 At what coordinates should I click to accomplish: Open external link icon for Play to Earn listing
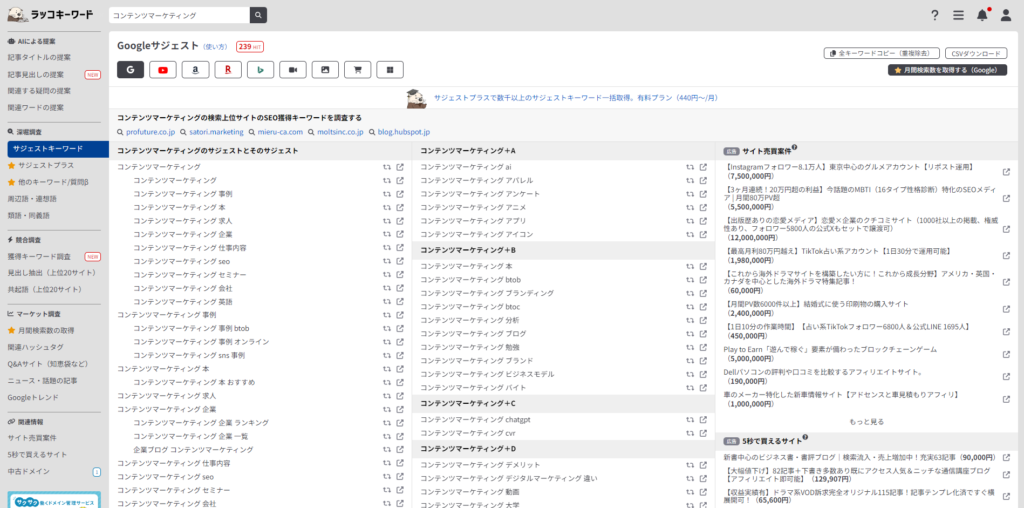click(1006, 354)
